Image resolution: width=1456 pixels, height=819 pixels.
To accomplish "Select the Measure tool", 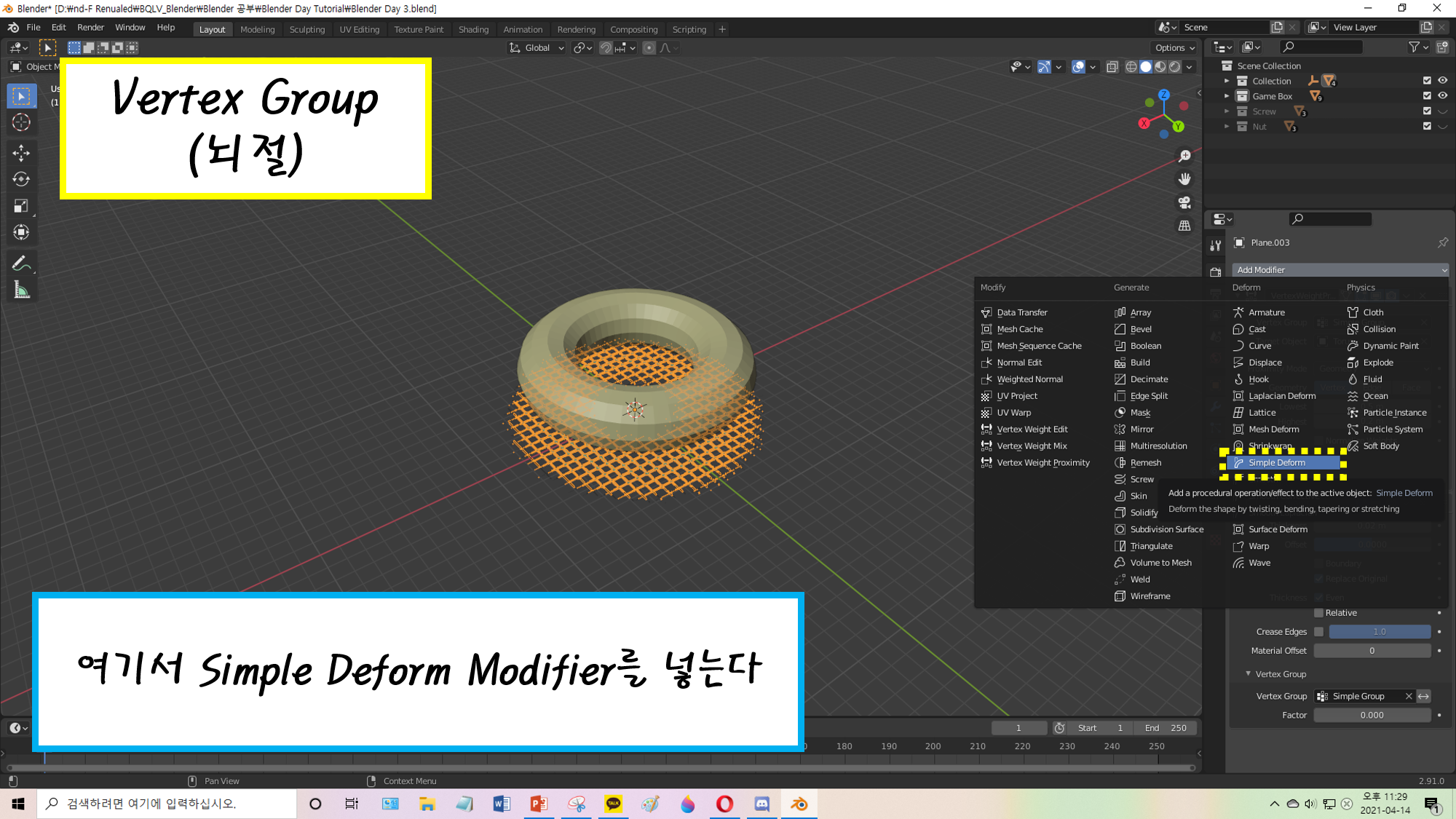I will pyautogui.click(x=21, y=290).
